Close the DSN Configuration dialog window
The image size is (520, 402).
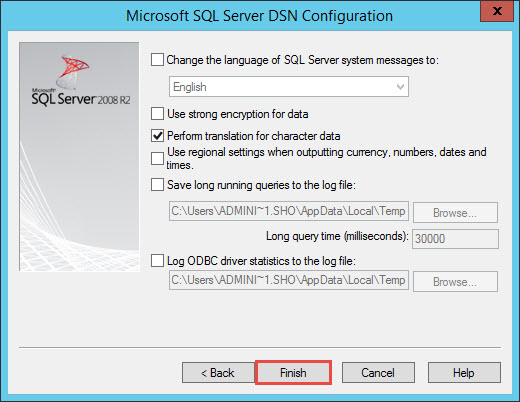(497, 11)
